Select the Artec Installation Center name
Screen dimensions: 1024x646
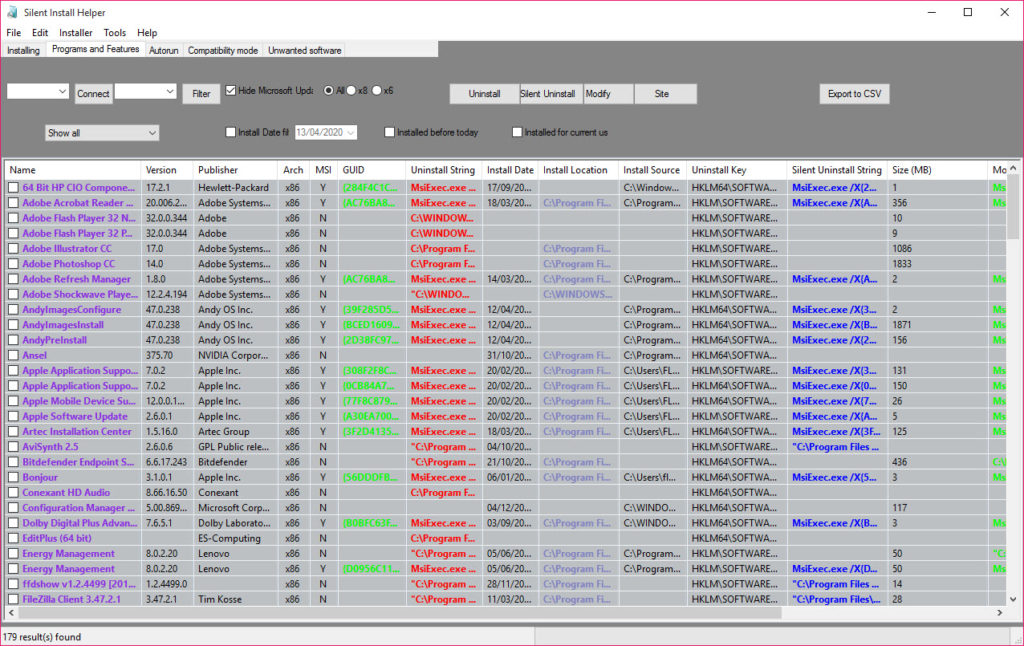click(x=77, y=432)
